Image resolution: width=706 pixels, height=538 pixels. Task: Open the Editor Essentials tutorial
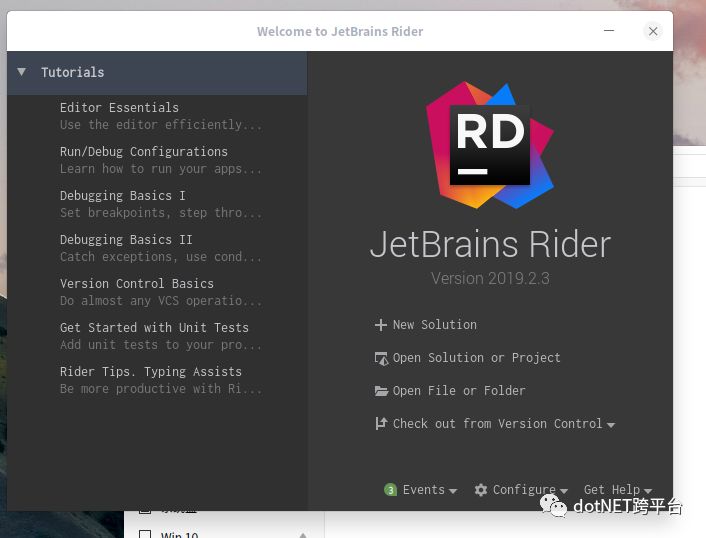[x=119, y=108]
